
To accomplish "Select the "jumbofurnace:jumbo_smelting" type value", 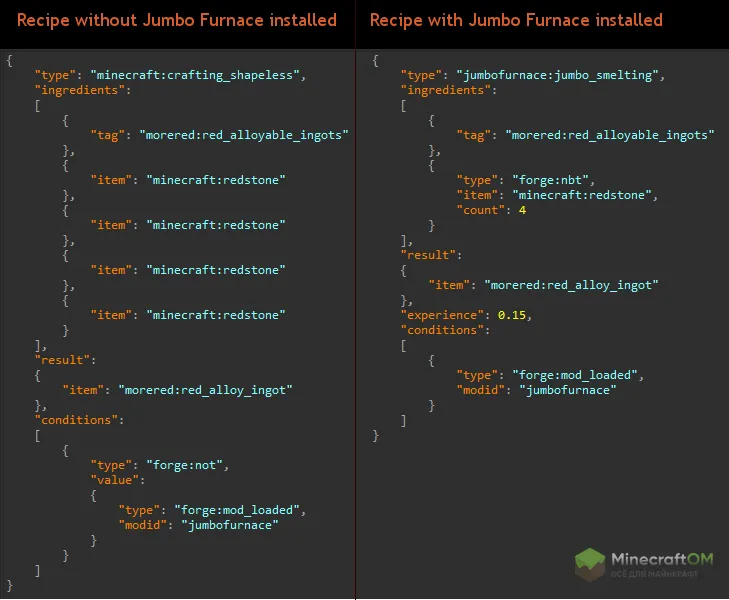I will pyautogui.click(x=557, y=75).
